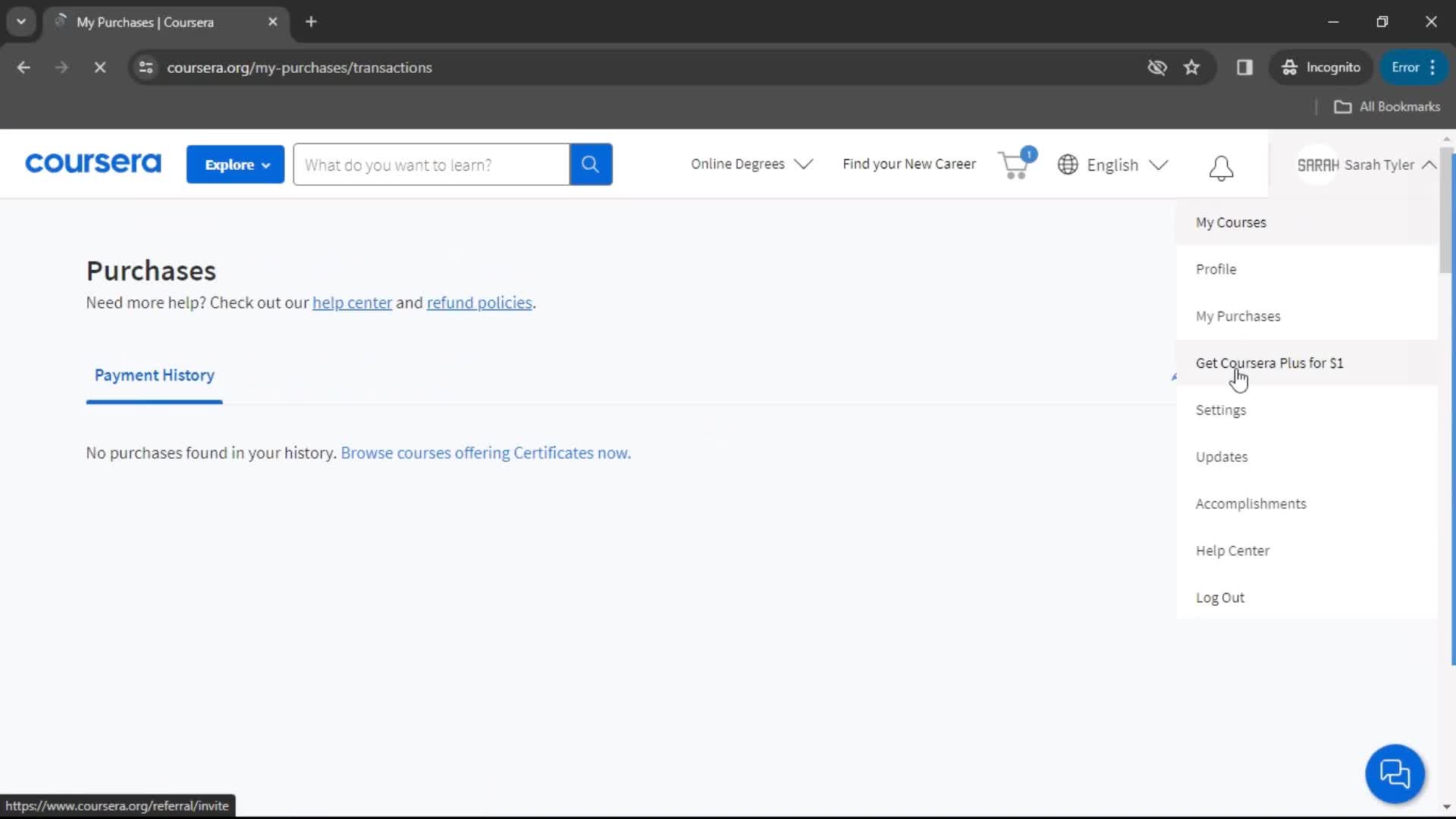
Task: Click the incognito mode icon
Action: click(1290, 67)
